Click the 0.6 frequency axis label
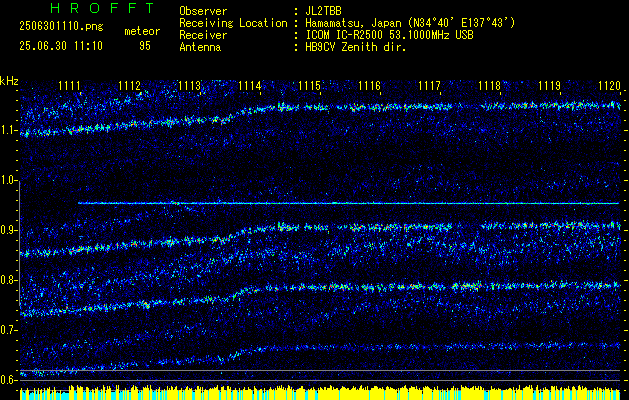This screenshot has height=400, width=629. (x=9, y=380)
